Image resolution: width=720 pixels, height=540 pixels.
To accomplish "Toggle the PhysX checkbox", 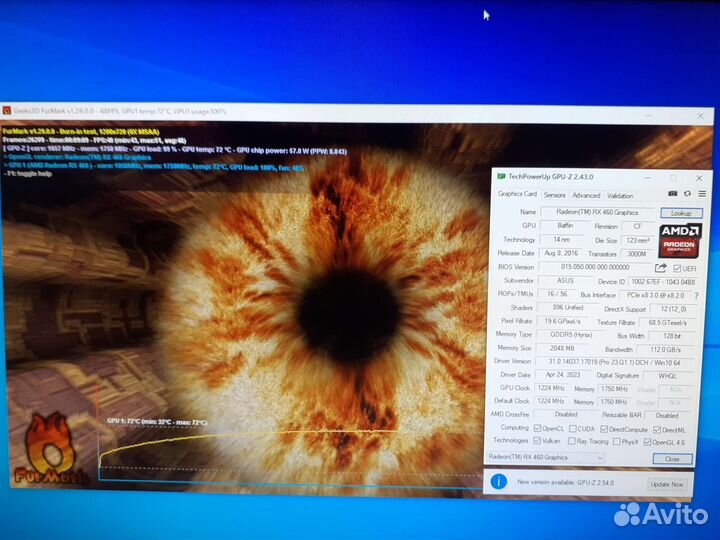I will click(617, 441).
